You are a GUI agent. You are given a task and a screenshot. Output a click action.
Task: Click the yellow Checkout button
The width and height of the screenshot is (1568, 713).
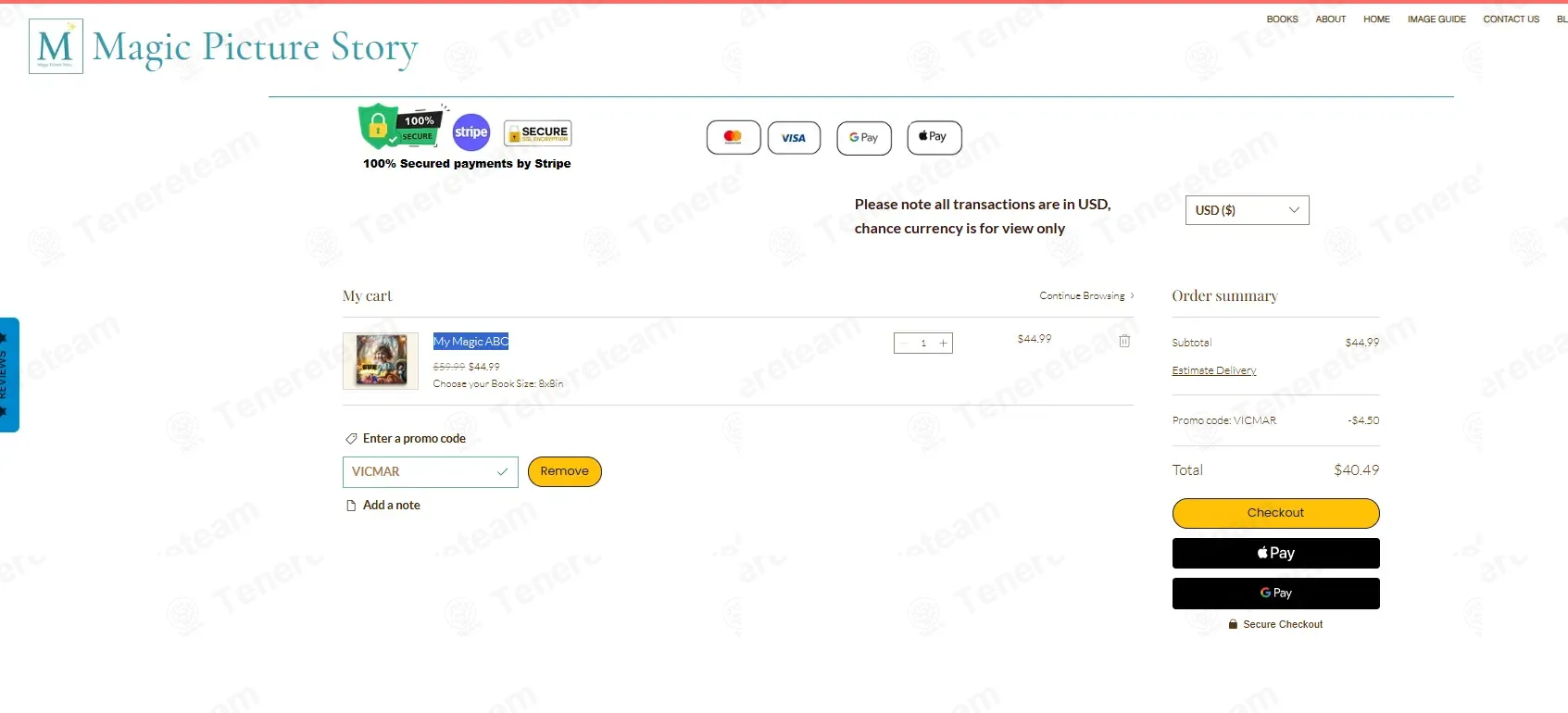[x=1275, y=513]
